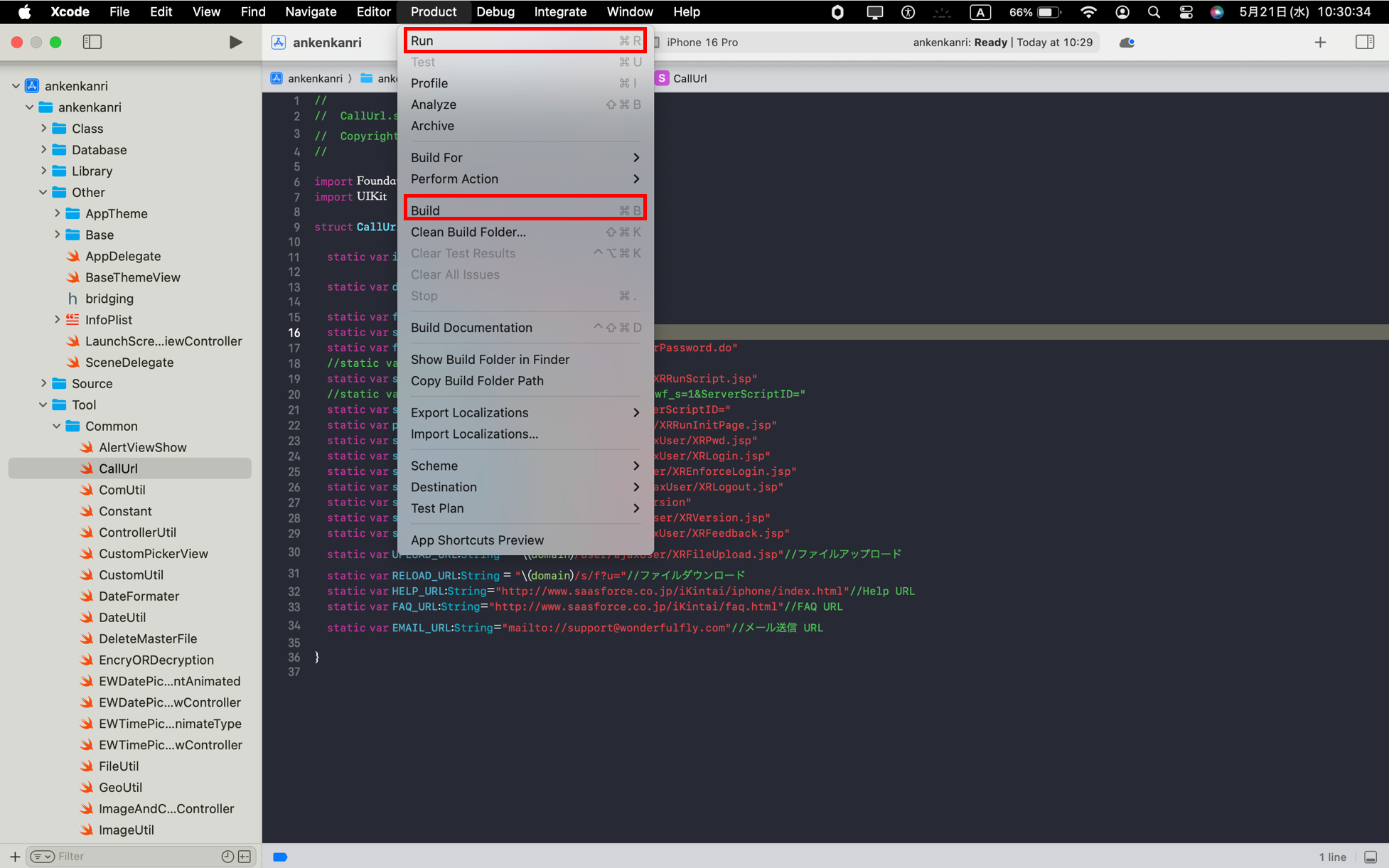Click the ankenkanri jump bar project crumb
1389x868 pixels.
pos(306,78)
